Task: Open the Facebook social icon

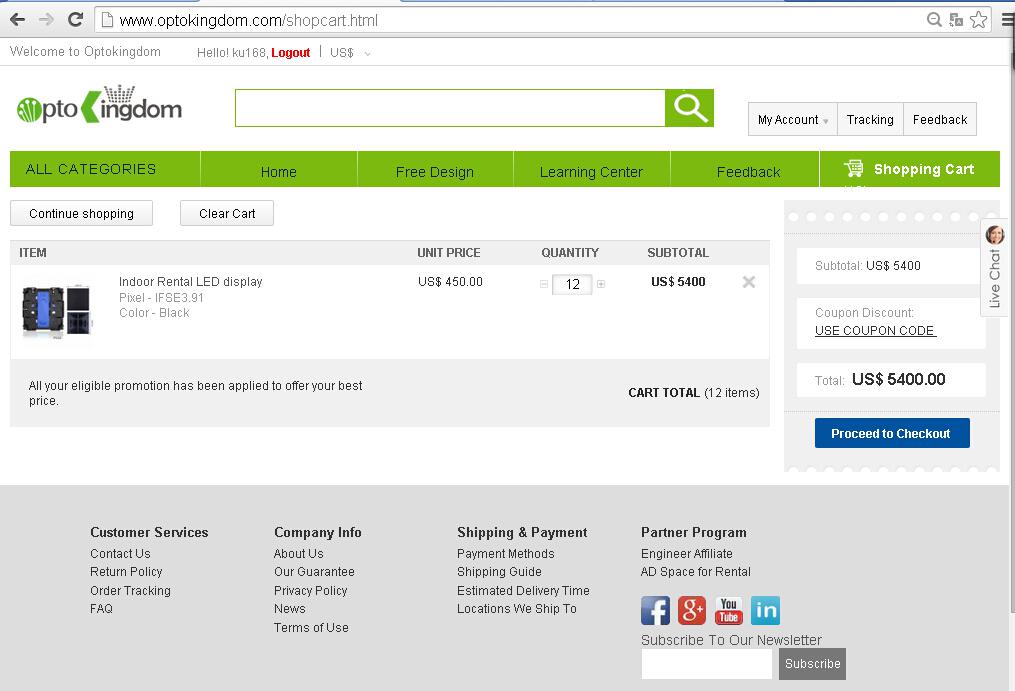Action: click(655, 610)
